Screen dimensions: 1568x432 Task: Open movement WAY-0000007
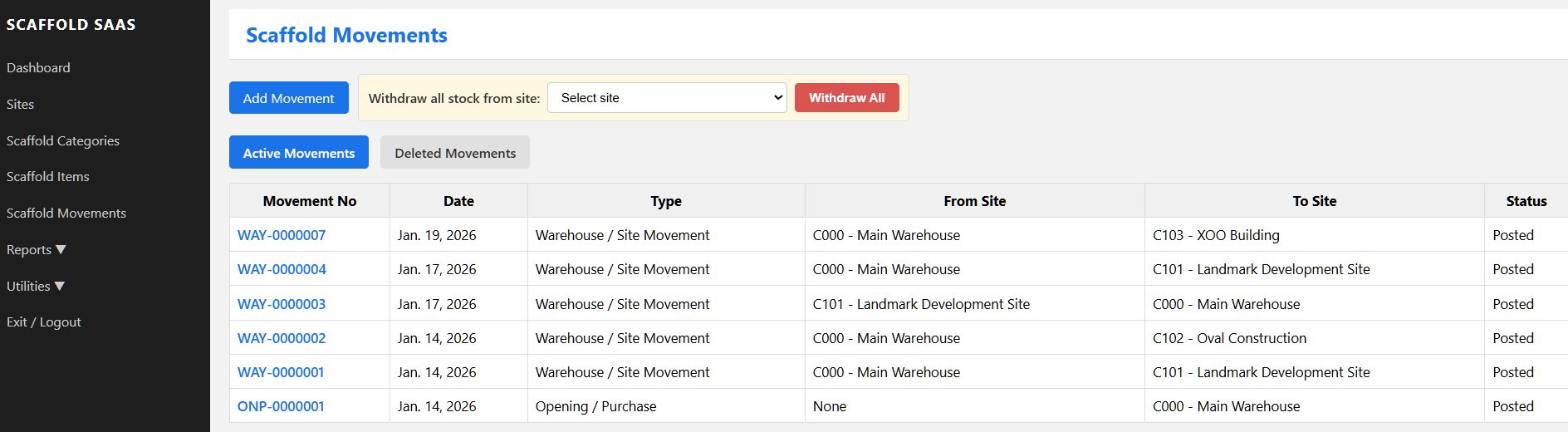(x=282, y=235)
